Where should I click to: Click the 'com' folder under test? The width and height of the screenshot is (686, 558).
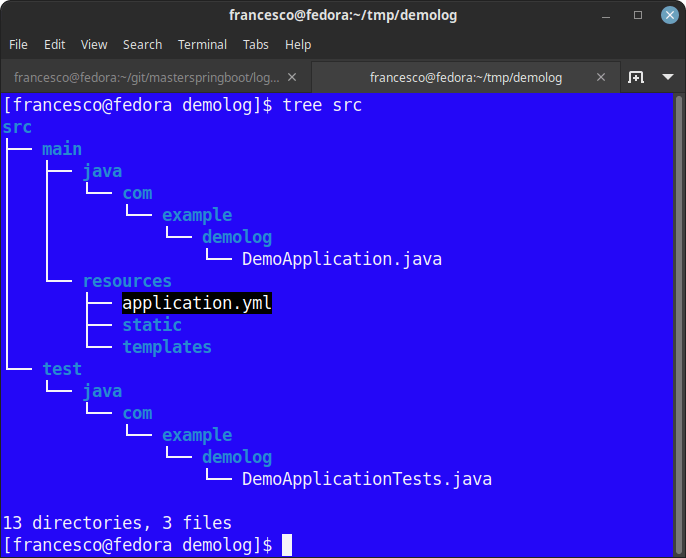[137, 413]
